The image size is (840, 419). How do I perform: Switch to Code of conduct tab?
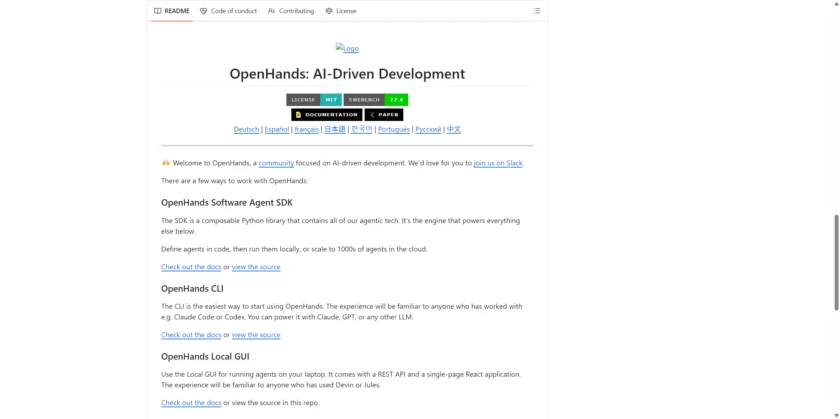(228, 11)
